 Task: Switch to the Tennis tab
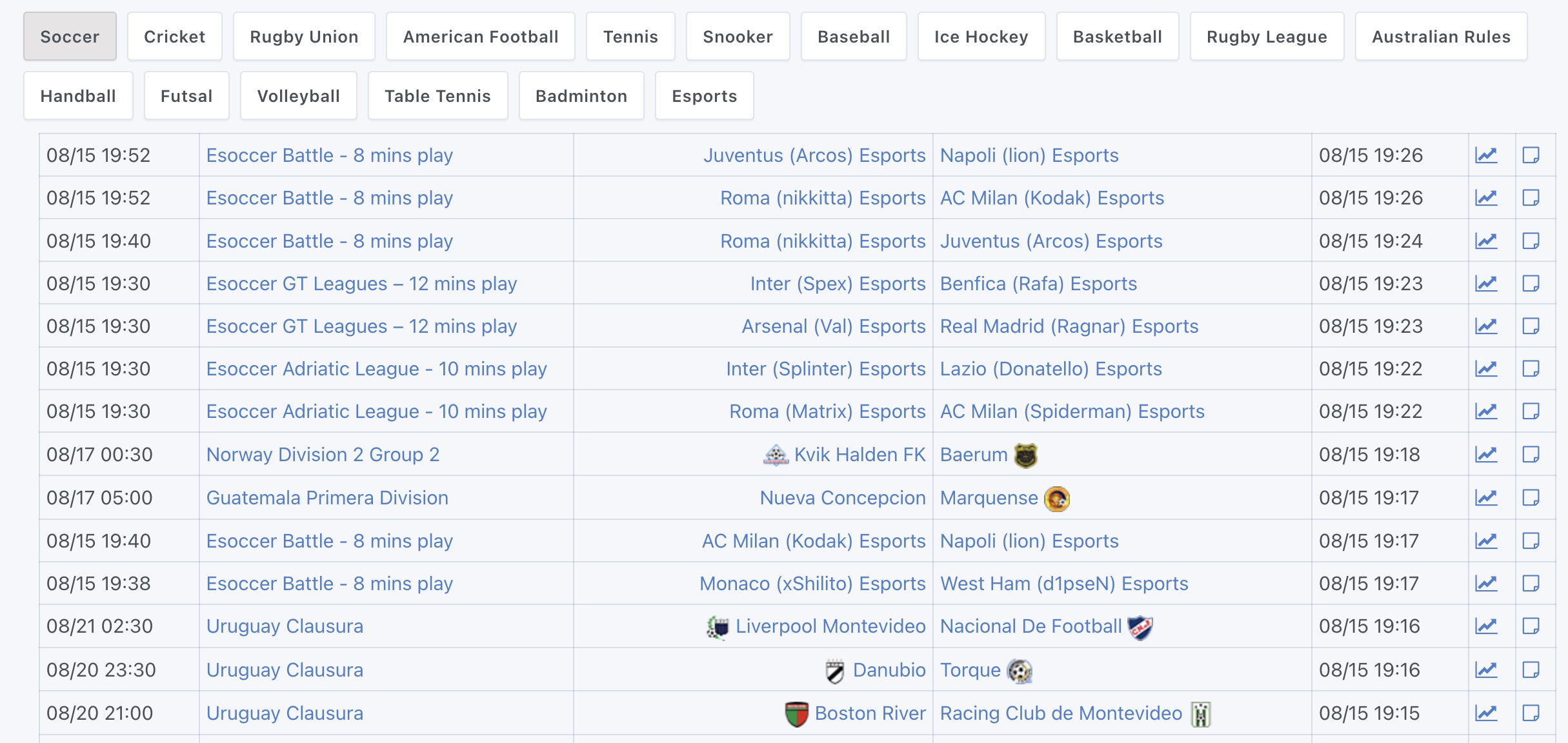pos(630,36)
